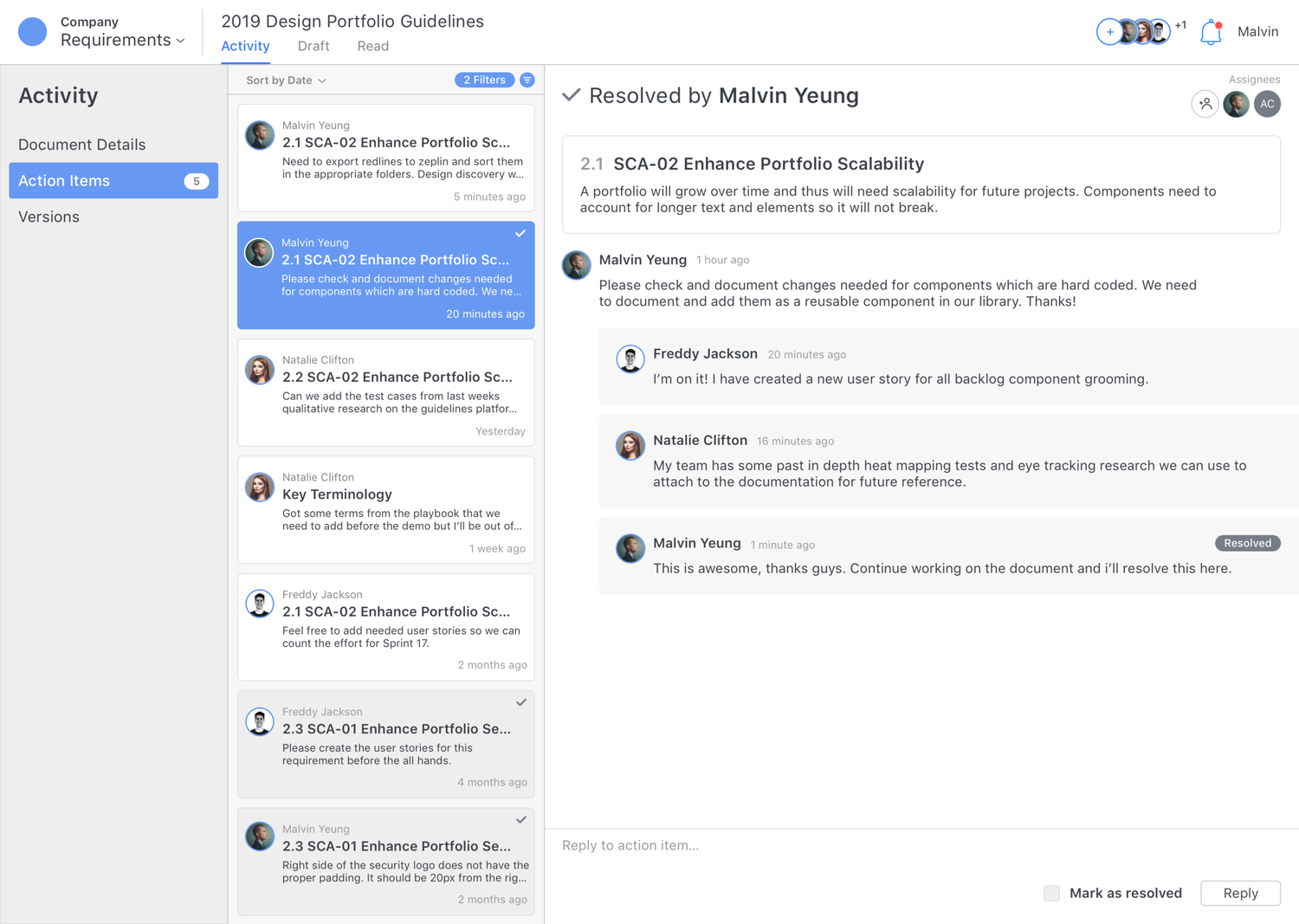
Task: Click the checkmark beside Resolved by Malvin Yeung
Action: coord(571,94)
